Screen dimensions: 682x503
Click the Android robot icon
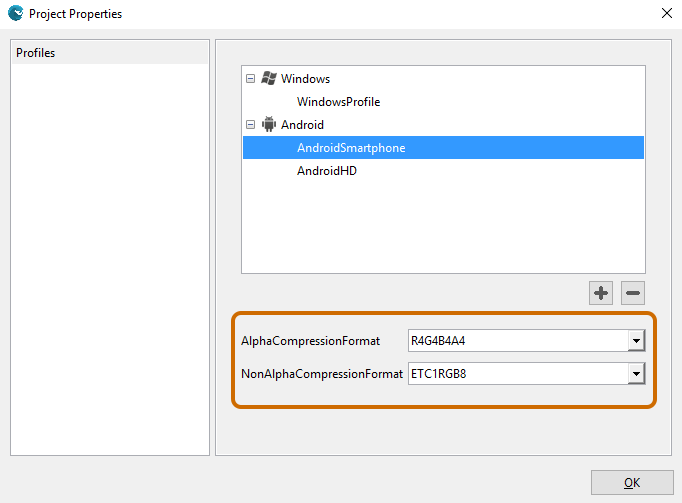(269, 124)
